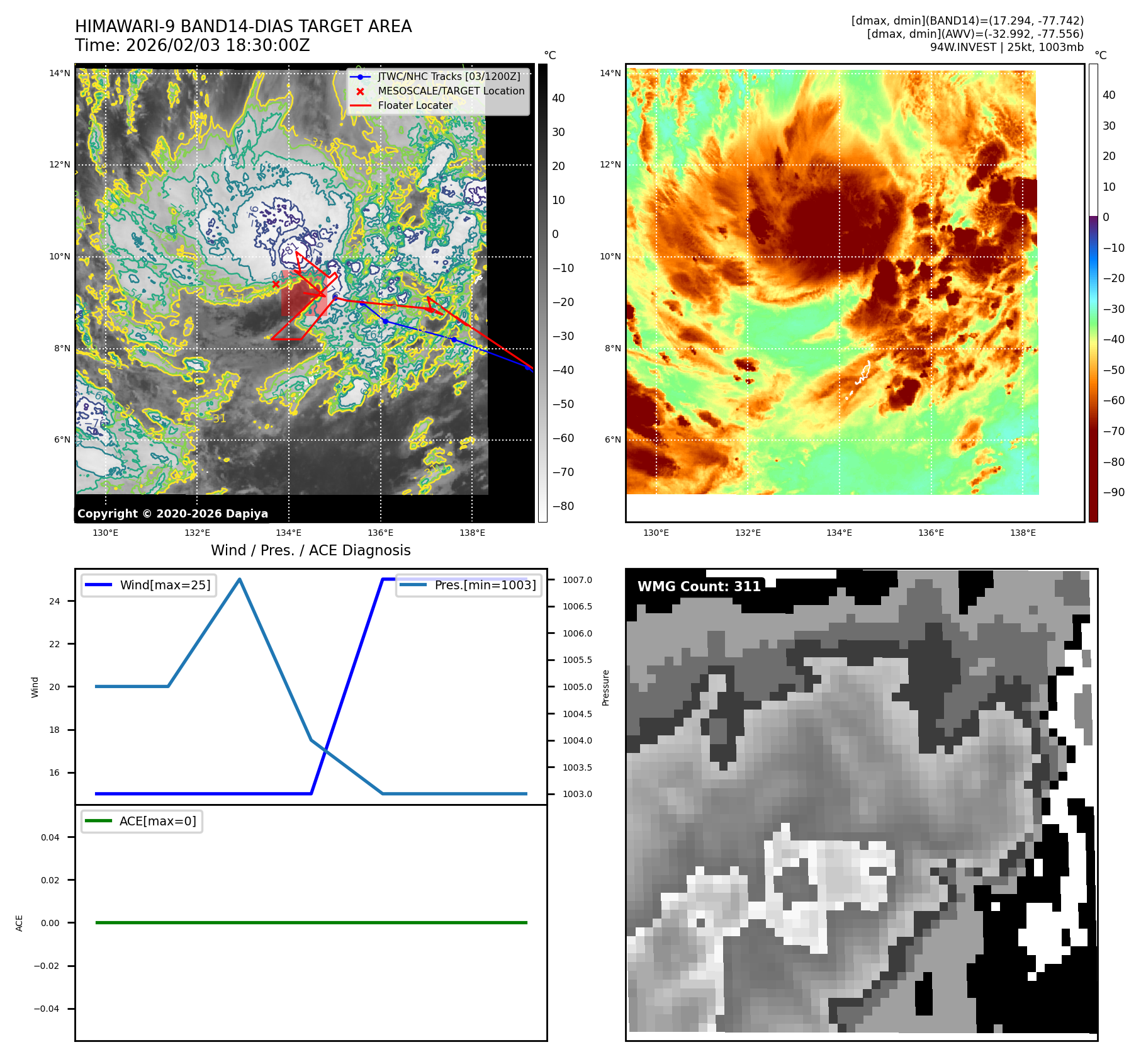1141x1064 pixels.
Task: Click the HIMAWARI-9 BAND14-DIAS TARGET AREA heading
Action: pyautogui.click(x=243, y=26)
